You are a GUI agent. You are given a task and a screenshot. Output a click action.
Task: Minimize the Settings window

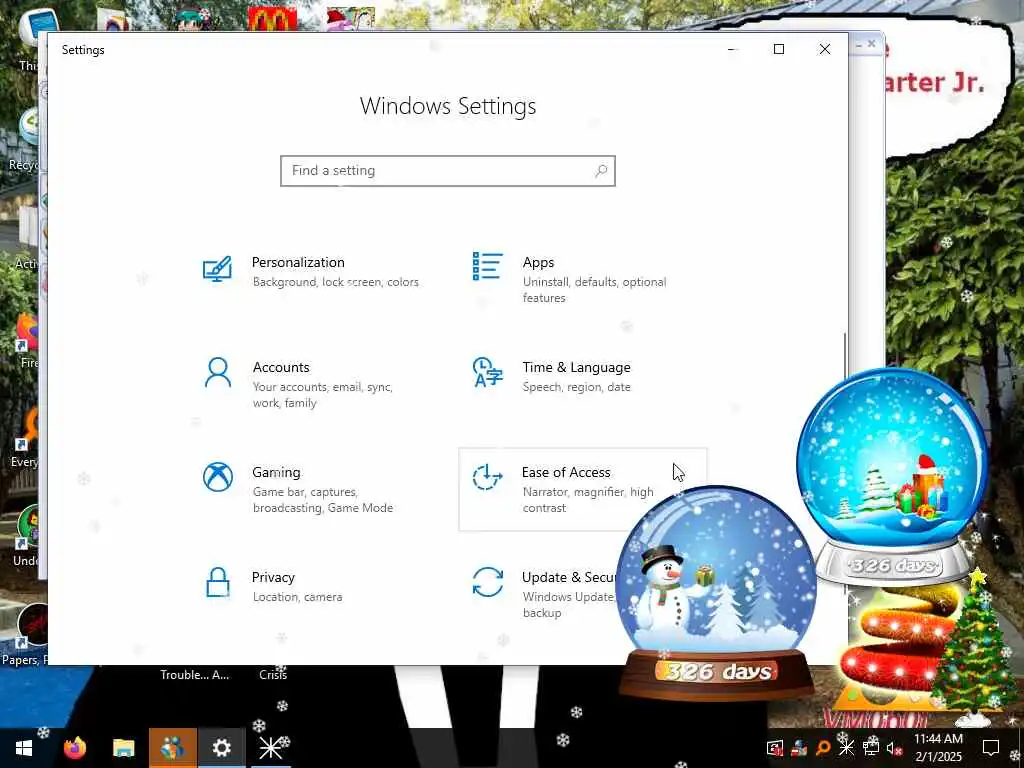pos(733,49)
